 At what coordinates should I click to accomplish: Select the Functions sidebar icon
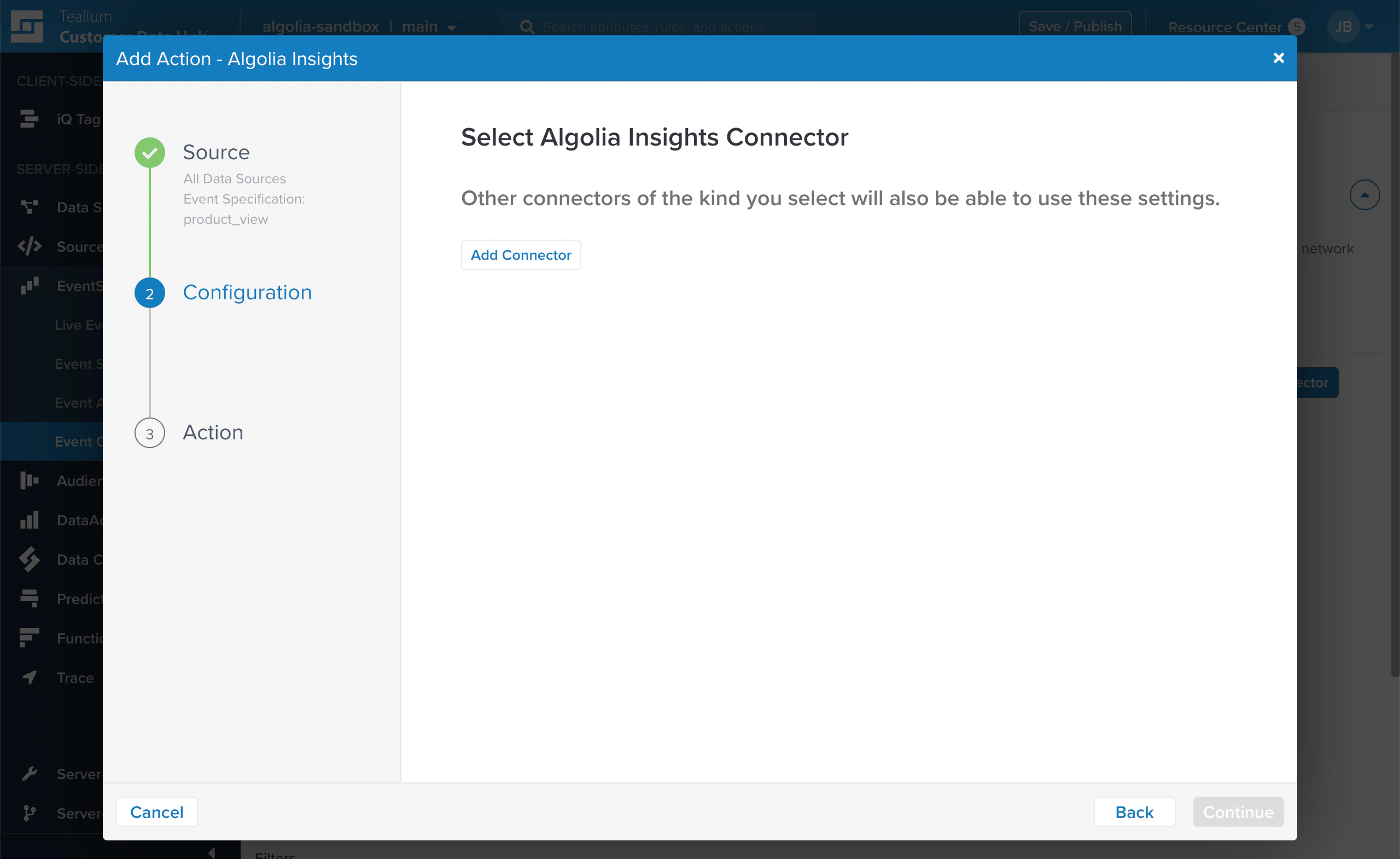(29, 638)
